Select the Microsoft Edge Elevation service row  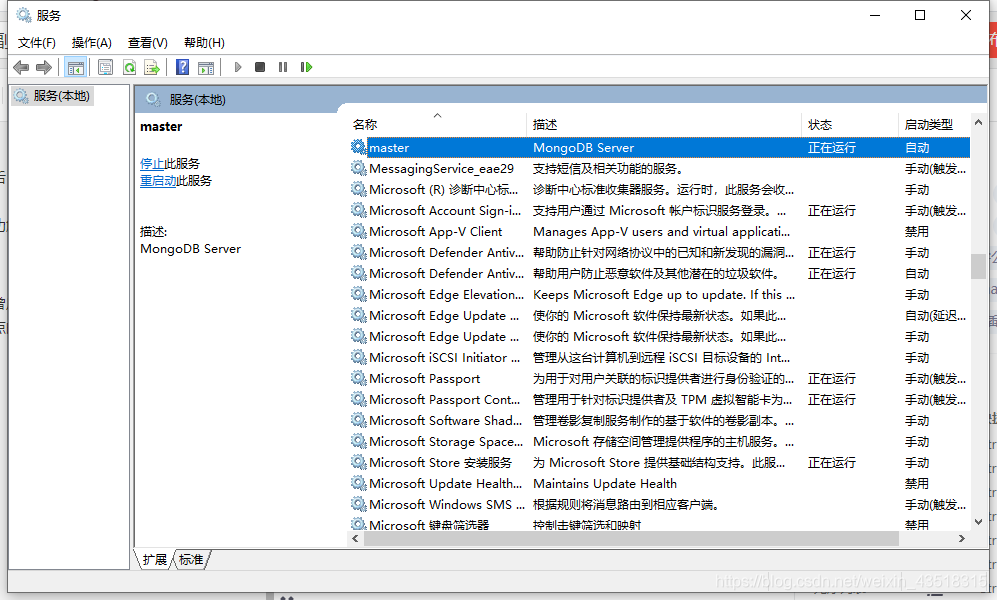660,294
